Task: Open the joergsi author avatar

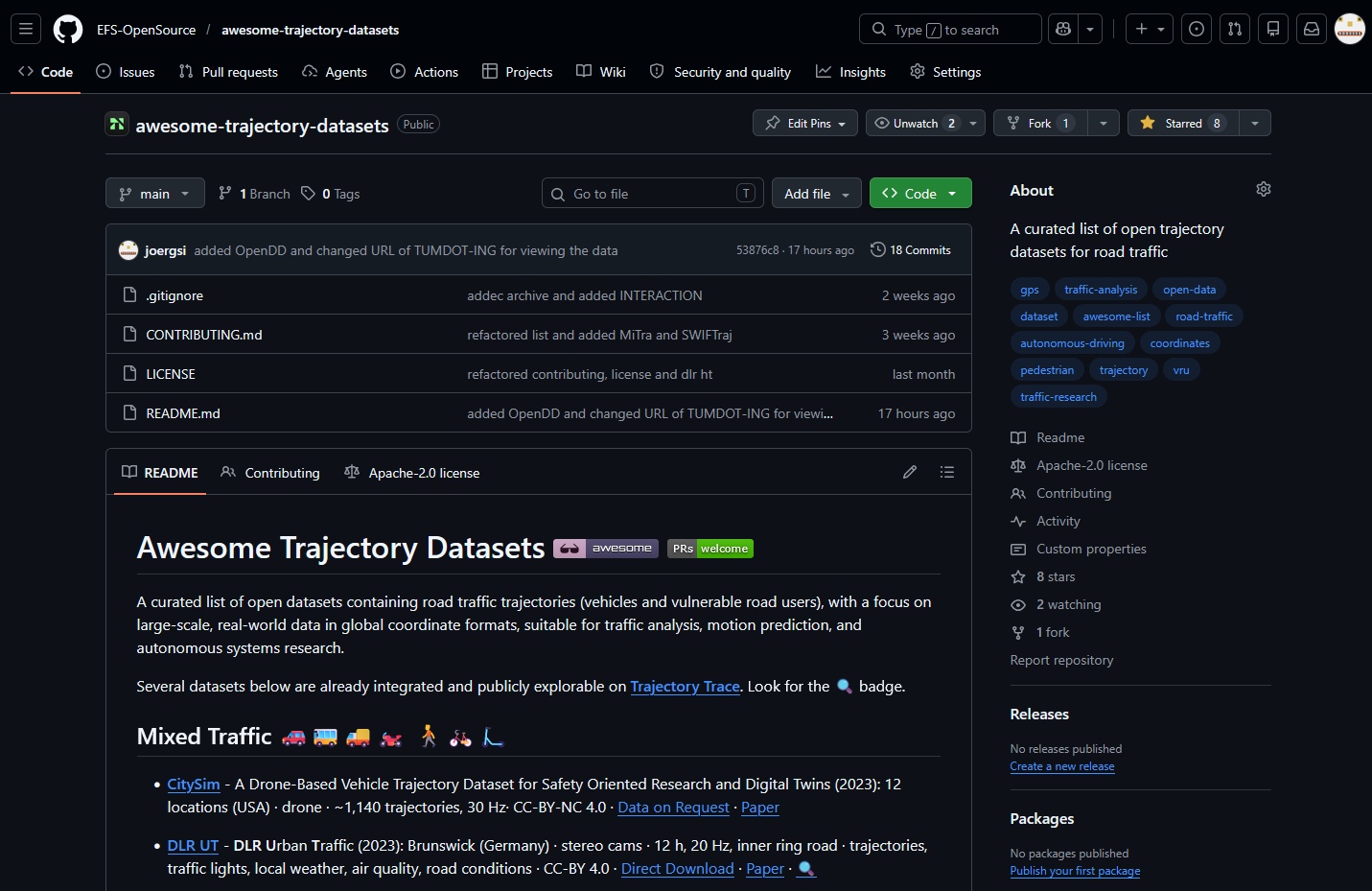Action: pos(128,250)
